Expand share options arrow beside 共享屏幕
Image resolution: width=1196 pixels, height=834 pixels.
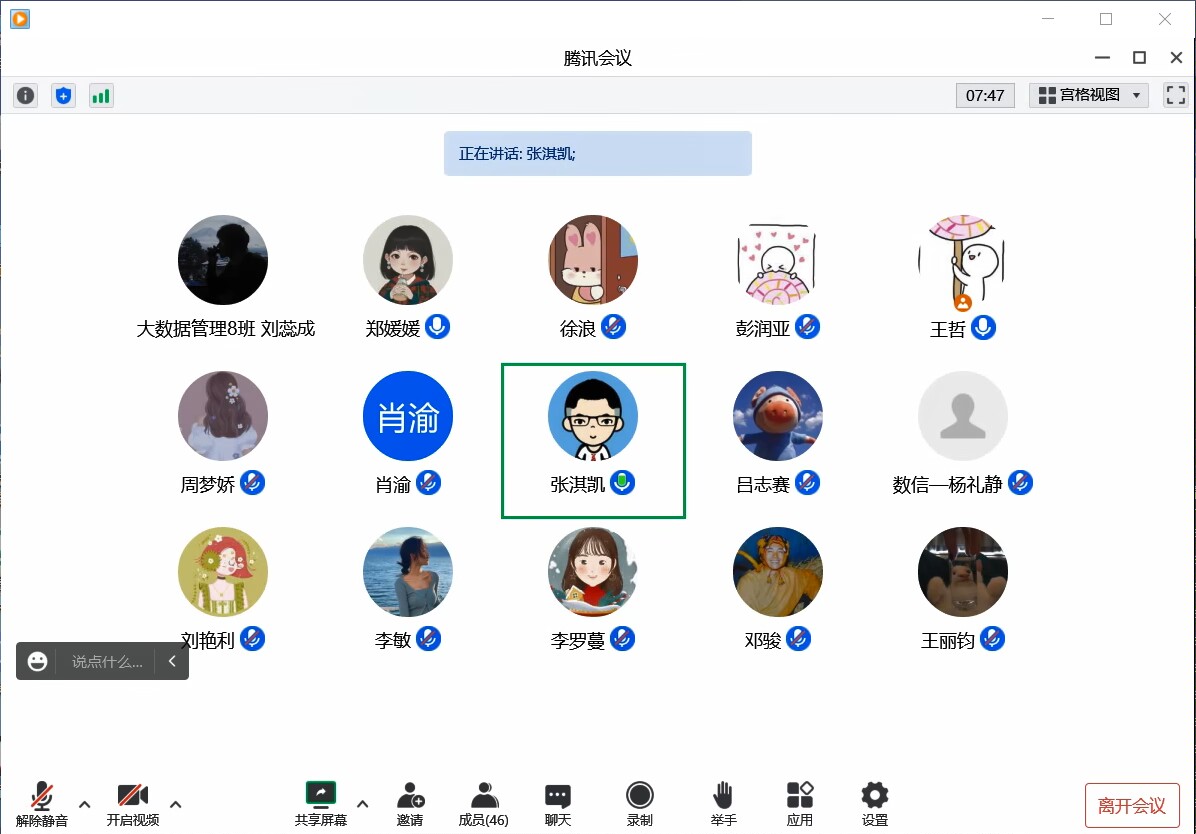tap(363, 803)
